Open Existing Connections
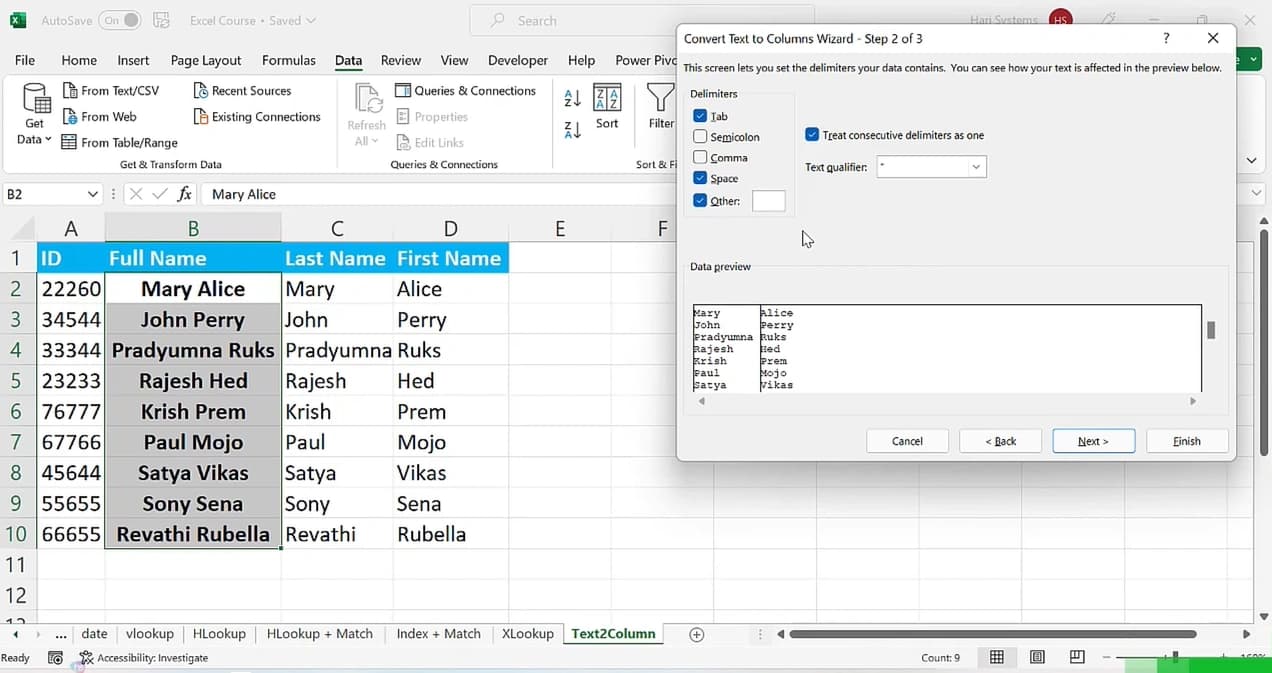The image size is (1272, 673). pos(256,116)
